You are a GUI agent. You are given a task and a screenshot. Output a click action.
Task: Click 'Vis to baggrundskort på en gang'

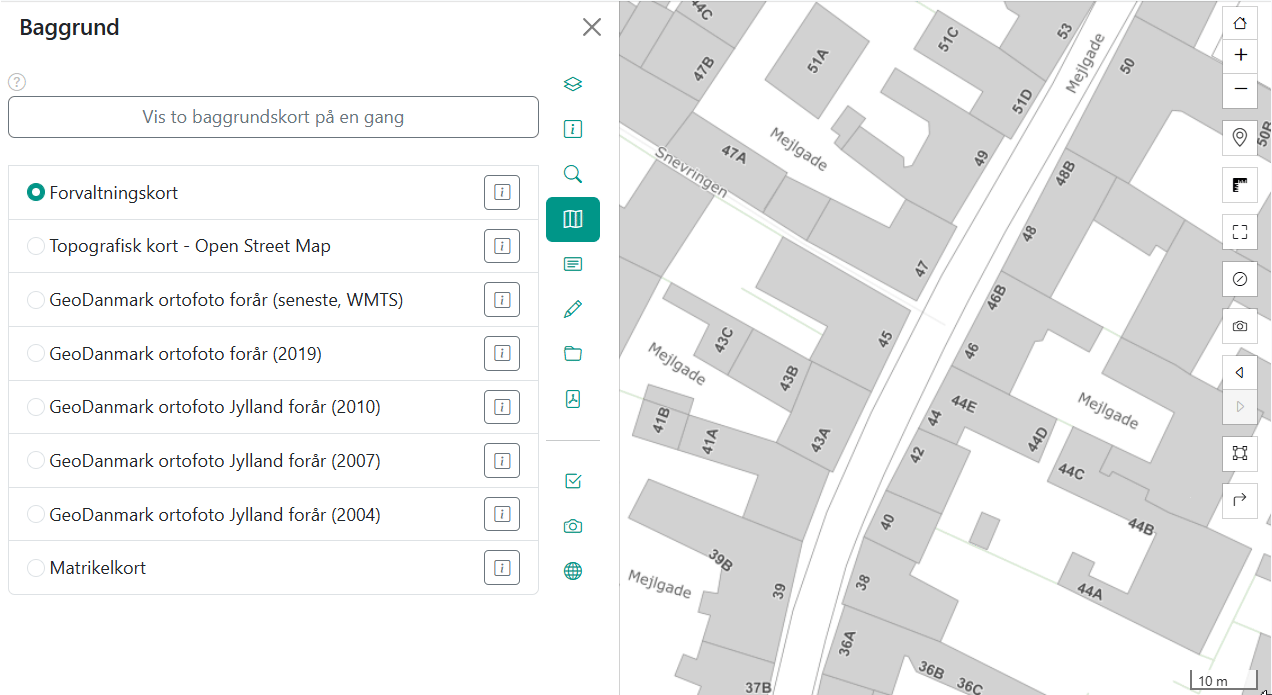point(273,117)
